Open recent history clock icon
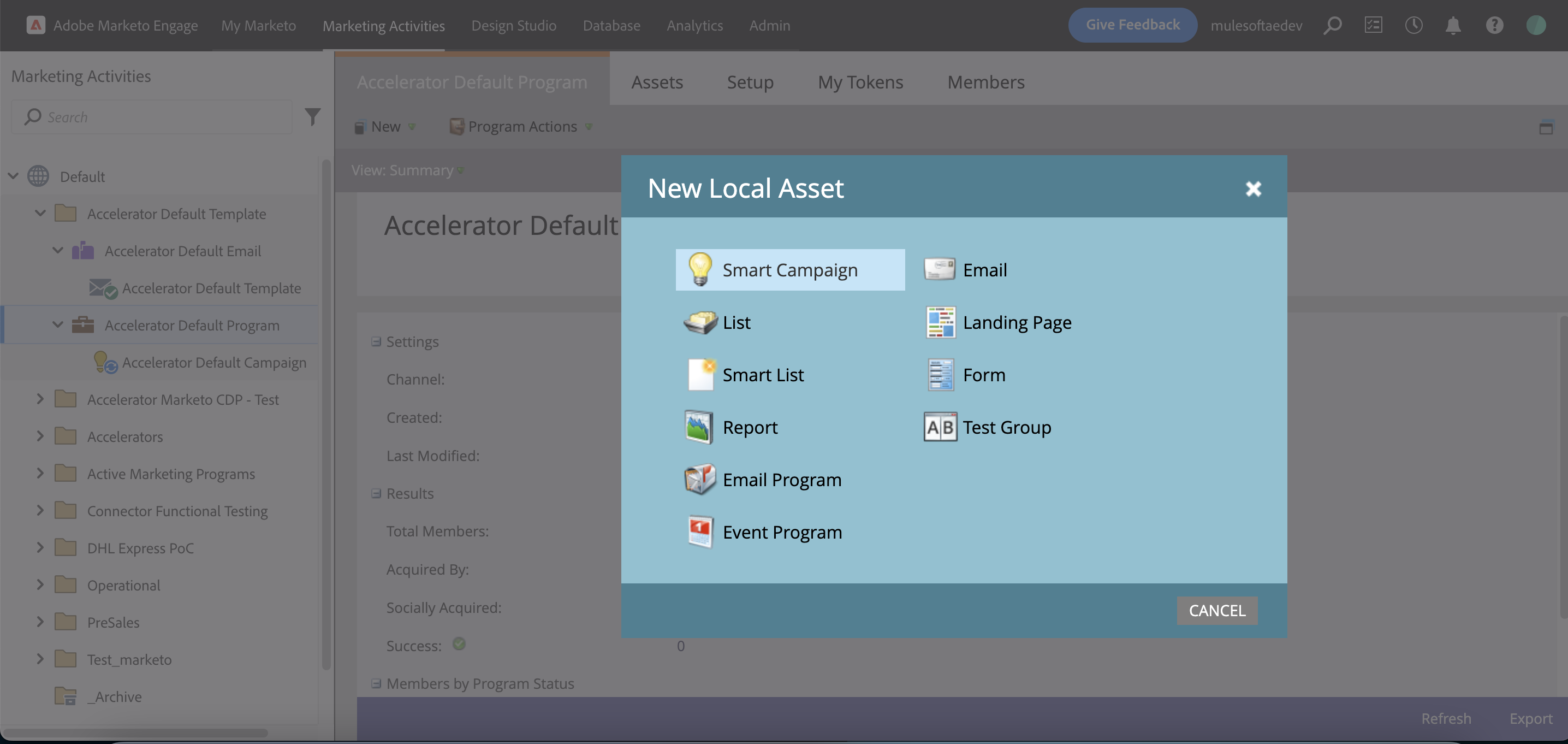Image resolution: width=1568 pixels, height=744 pixels. [x=1413, y=25]
